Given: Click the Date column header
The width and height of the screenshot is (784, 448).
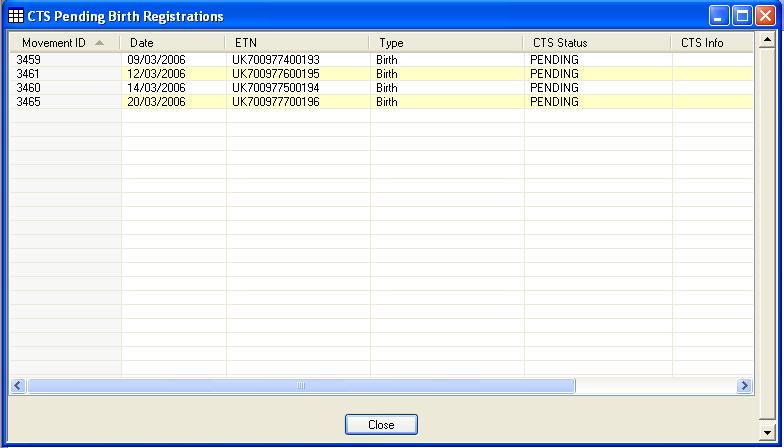Looking at the screenshot, I should click(172, 43).
